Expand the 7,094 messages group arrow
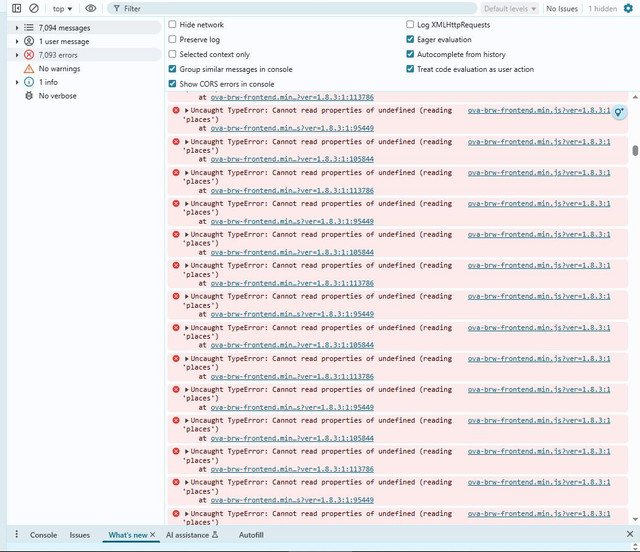 17,28
